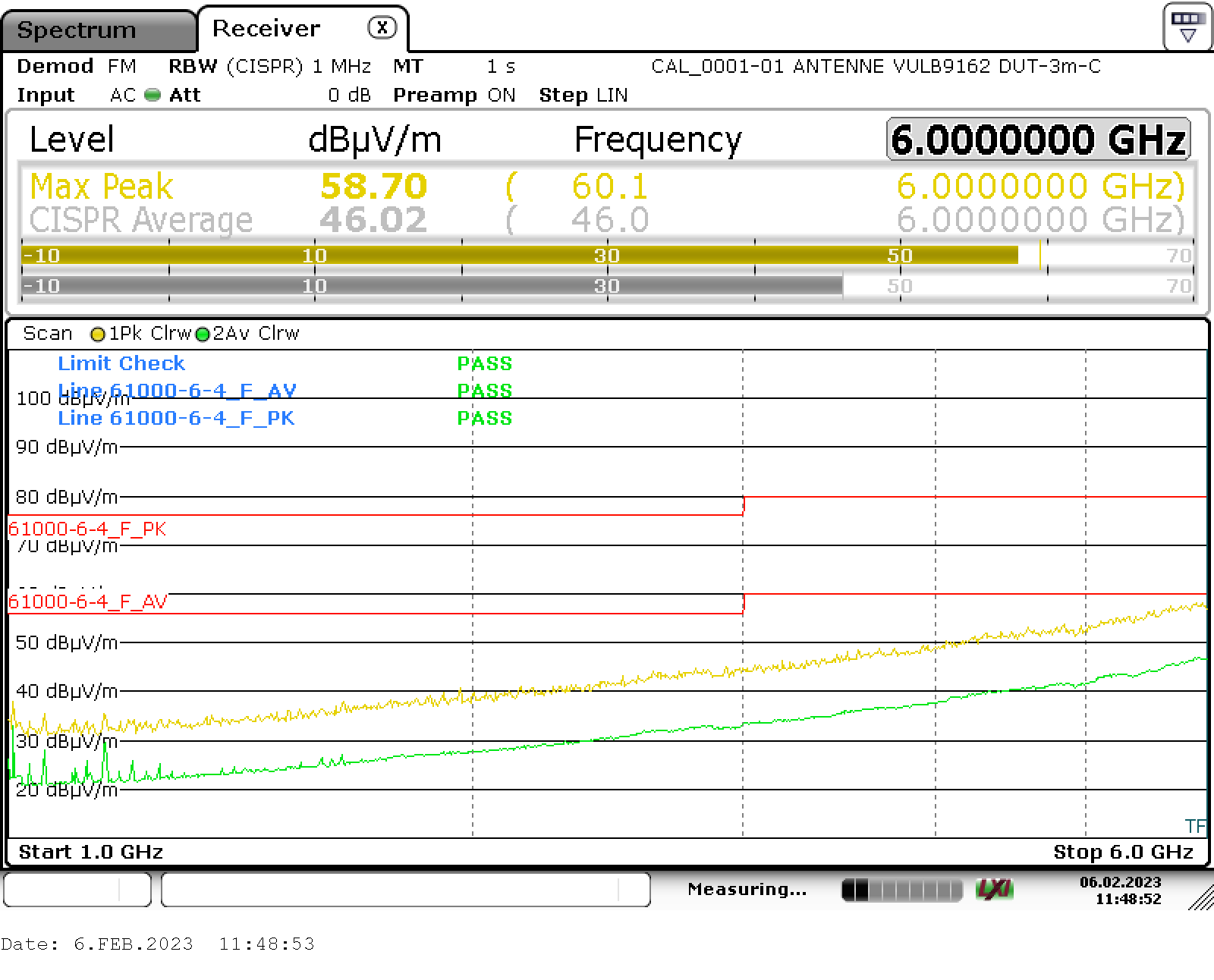Image resolution: width=1214 pixels, height=980 pixels.
Task: Click the CISPR Average value 46.02
Action: [373, 220]
